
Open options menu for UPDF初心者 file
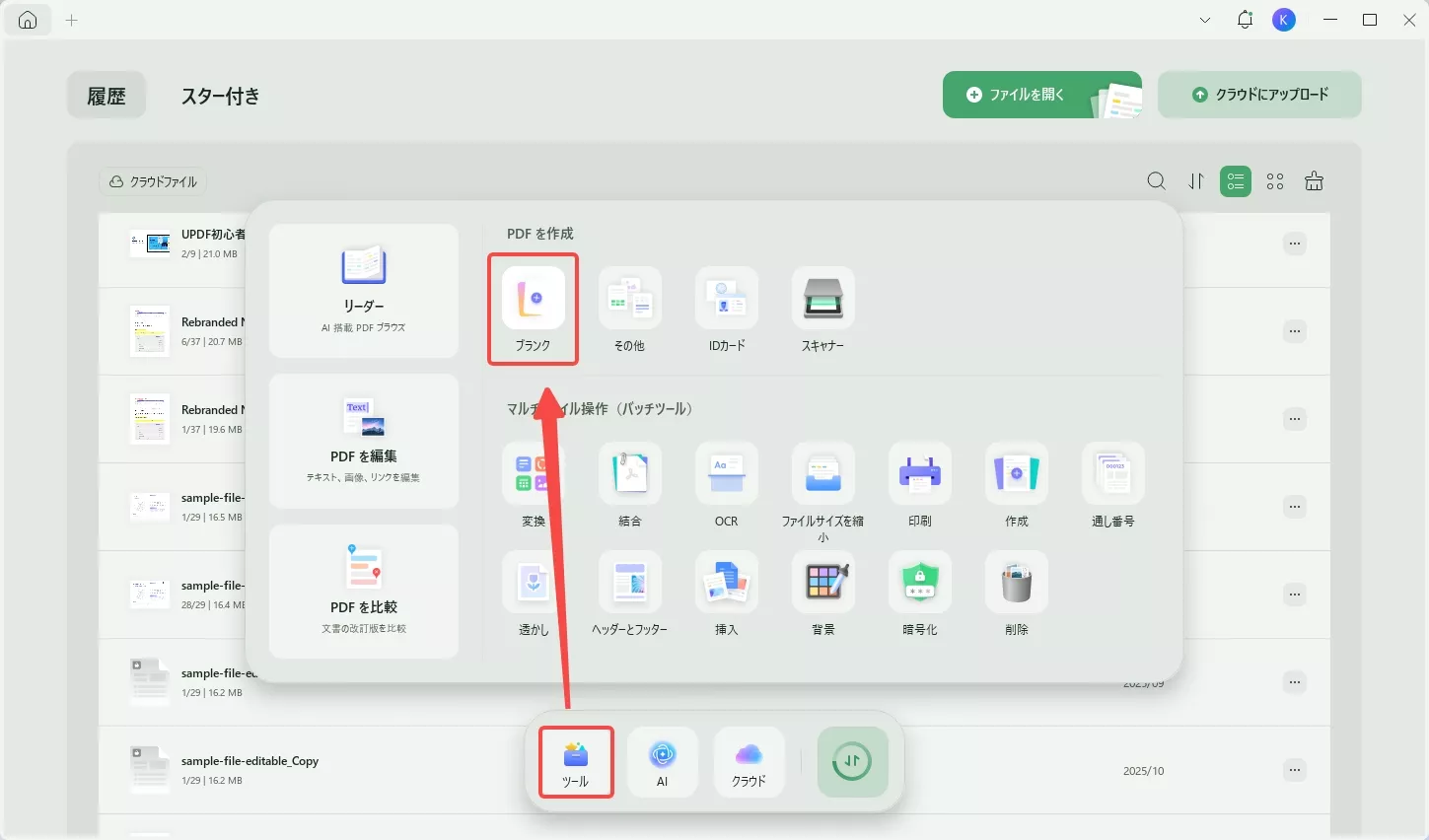click(x=1294, y=243)
